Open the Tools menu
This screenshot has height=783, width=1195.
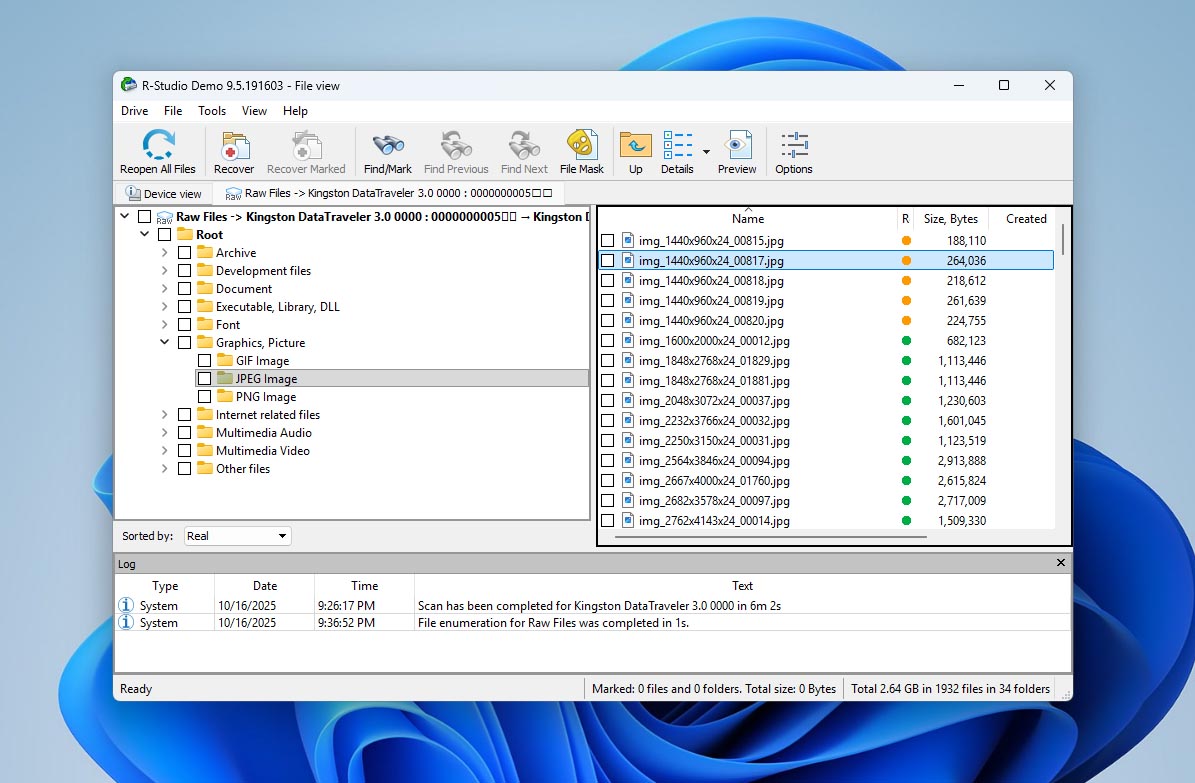[212, 111]
